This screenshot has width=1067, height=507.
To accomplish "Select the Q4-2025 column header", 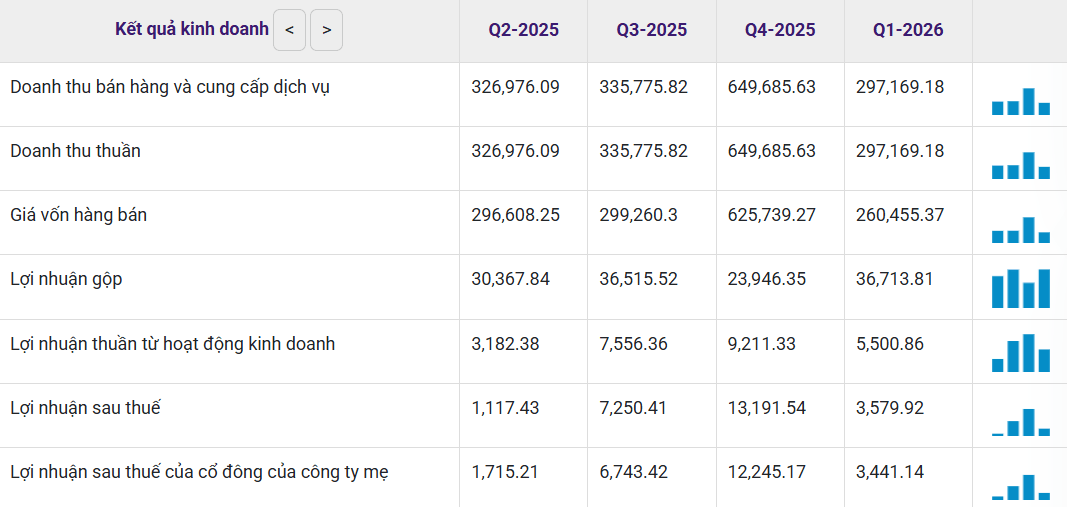I will tap(780, 30).
